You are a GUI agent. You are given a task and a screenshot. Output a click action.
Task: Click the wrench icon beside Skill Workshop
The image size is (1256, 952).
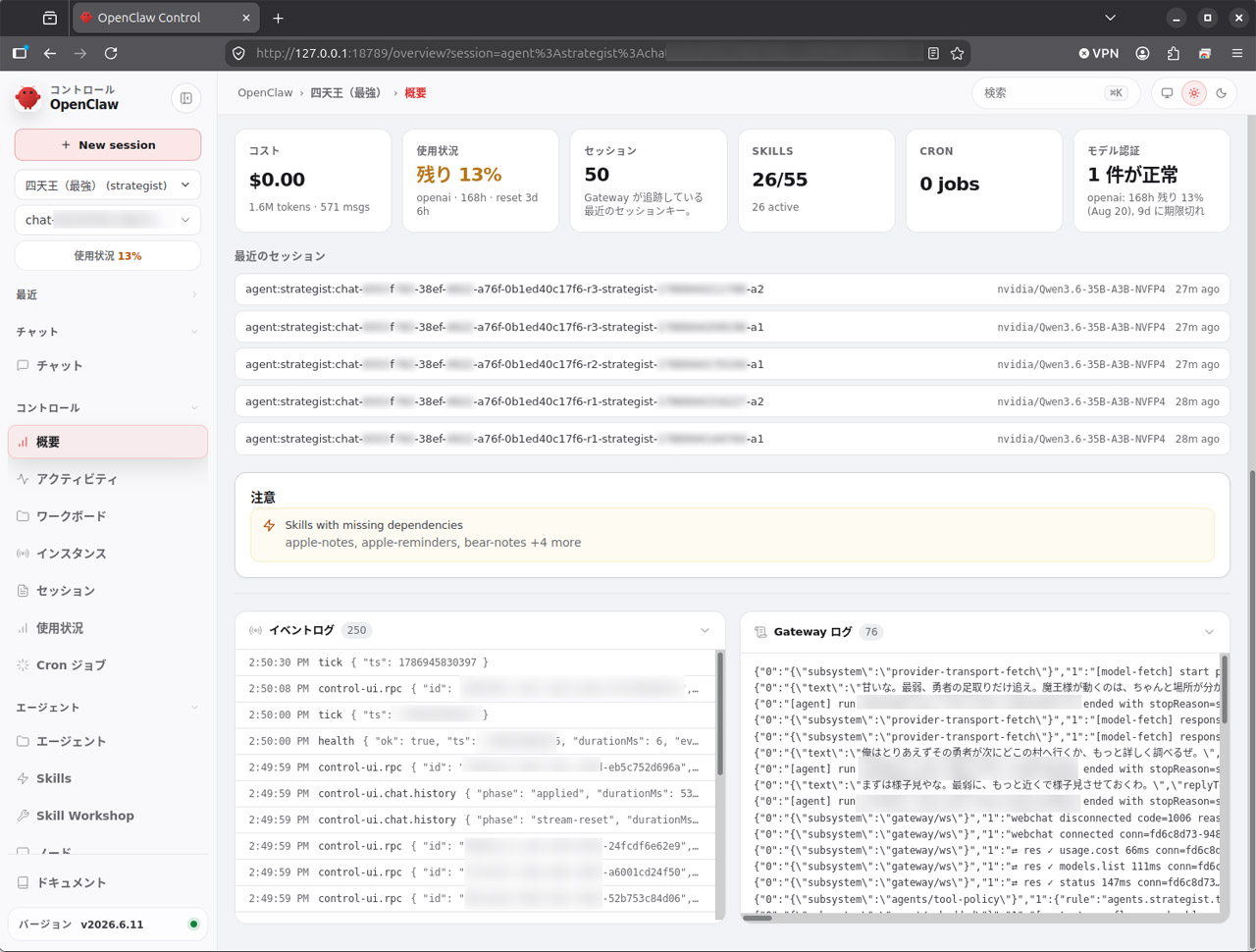23,816
